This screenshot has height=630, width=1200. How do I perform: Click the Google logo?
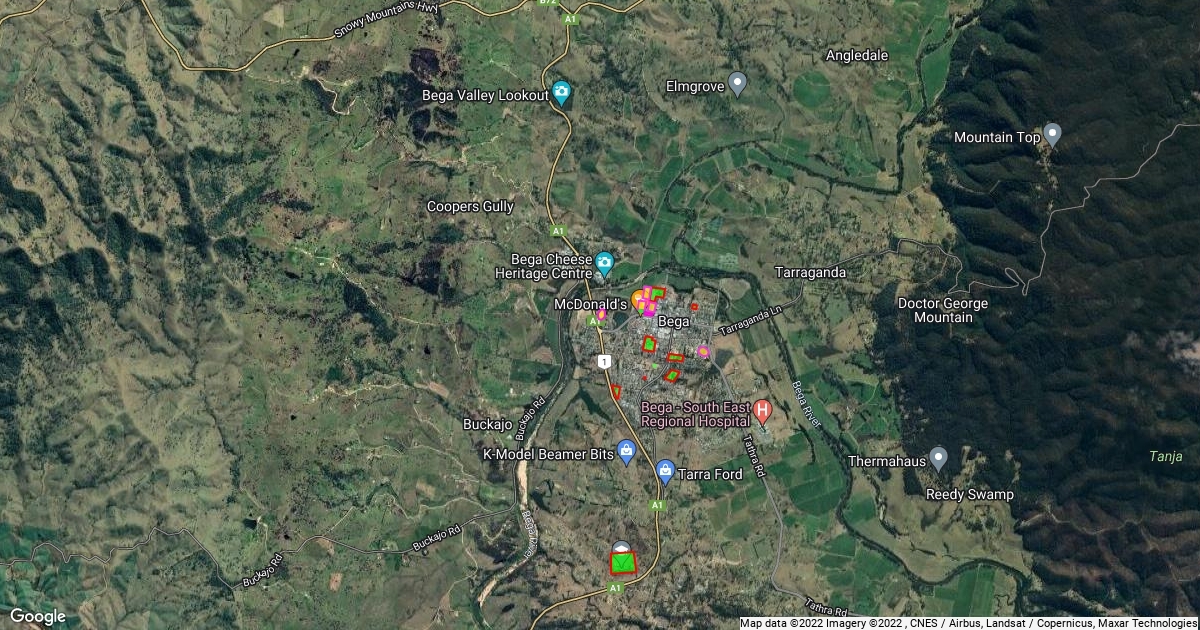point(38,616)
